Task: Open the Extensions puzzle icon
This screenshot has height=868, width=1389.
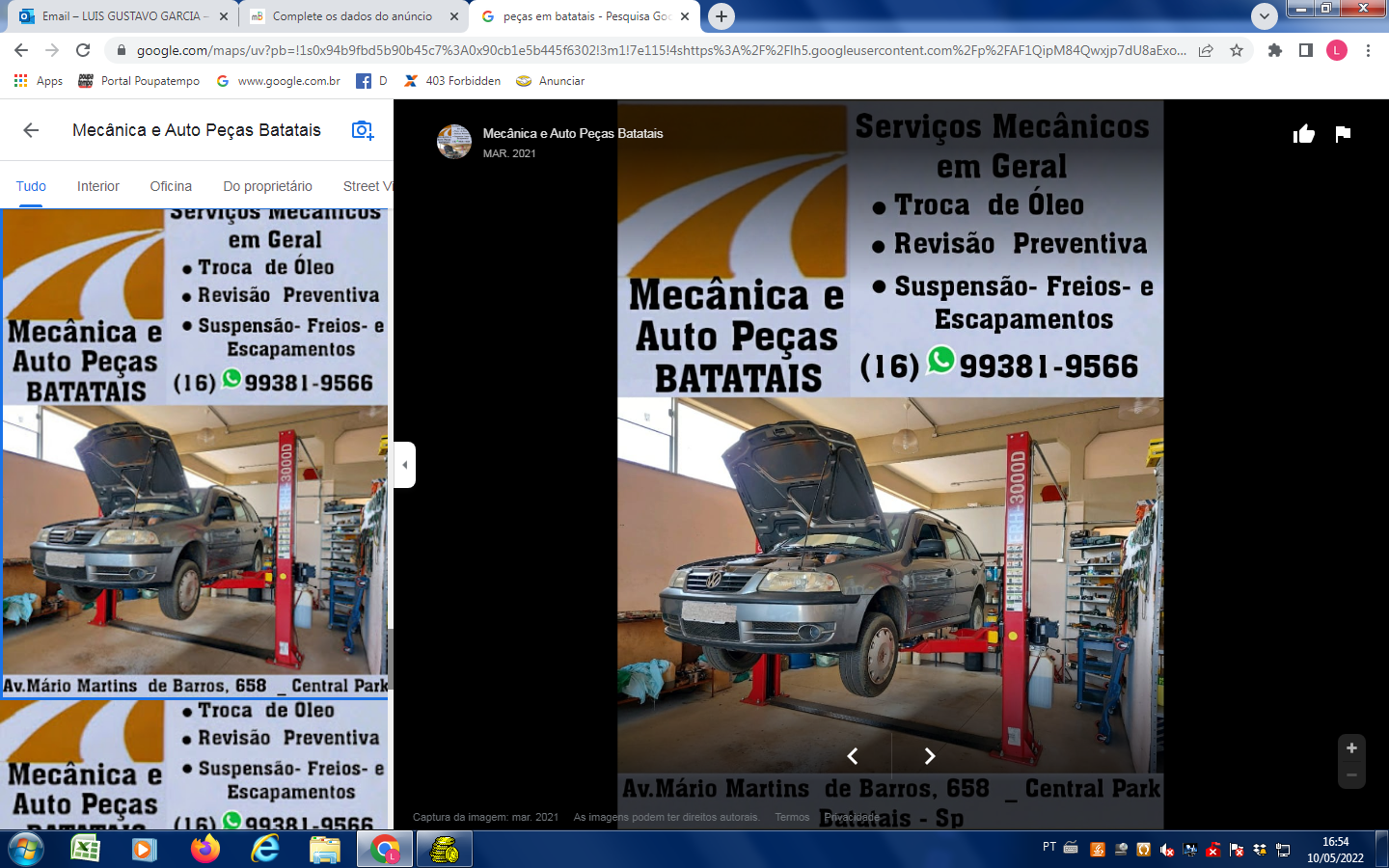Action: (x=1275, y=50)
